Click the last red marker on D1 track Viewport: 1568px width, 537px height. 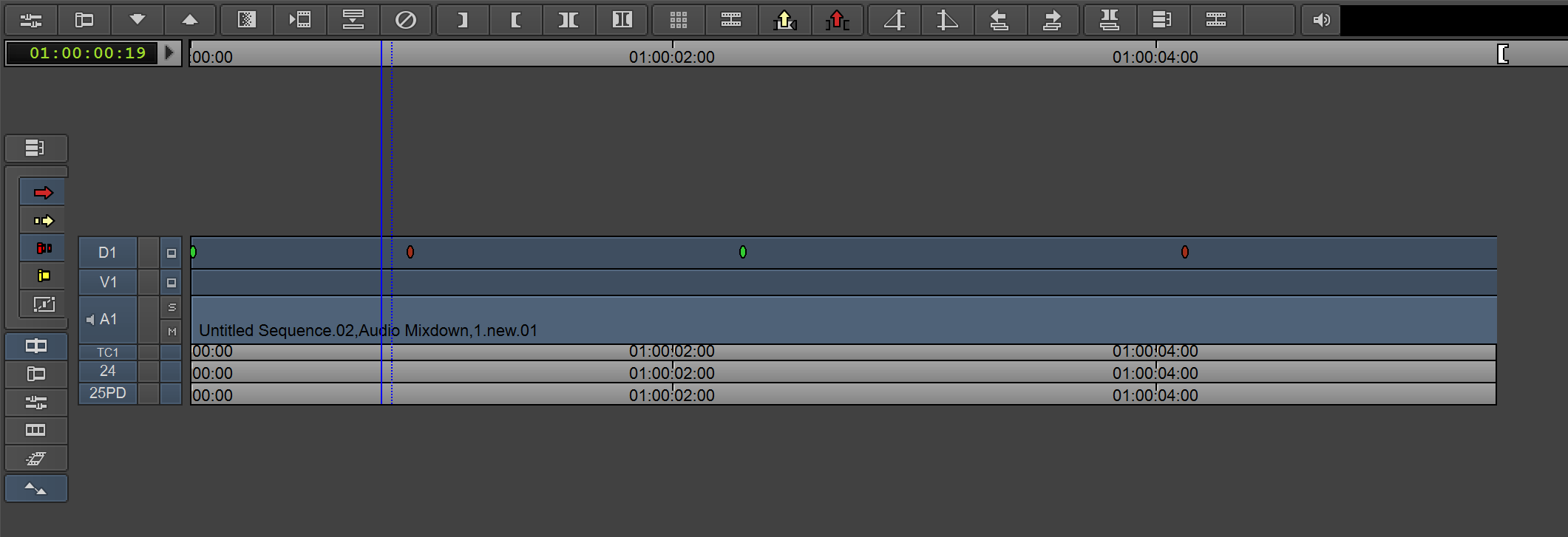(x=1185, y=252)
